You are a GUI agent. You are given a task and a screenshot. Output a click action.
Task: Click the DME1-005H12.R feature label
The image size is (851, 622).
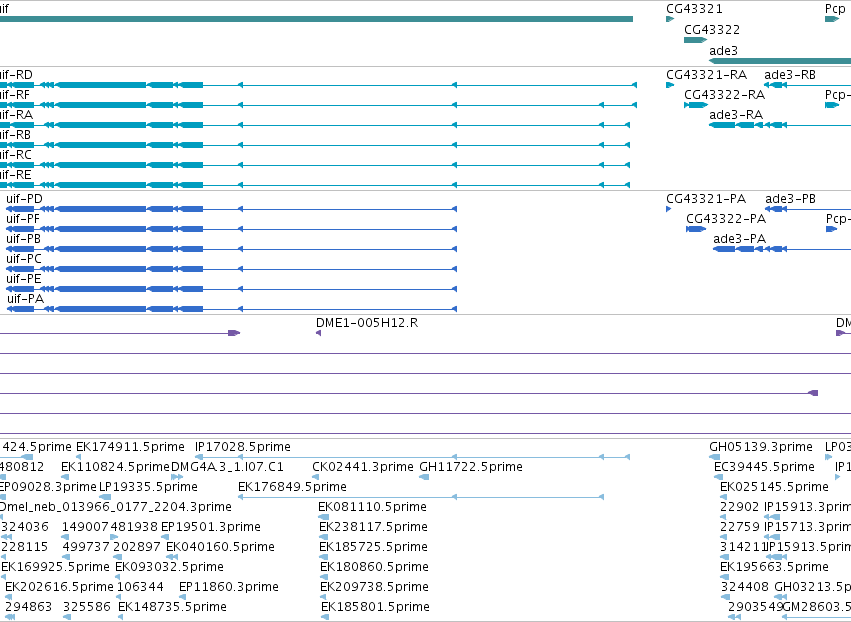tap(367, 323)
